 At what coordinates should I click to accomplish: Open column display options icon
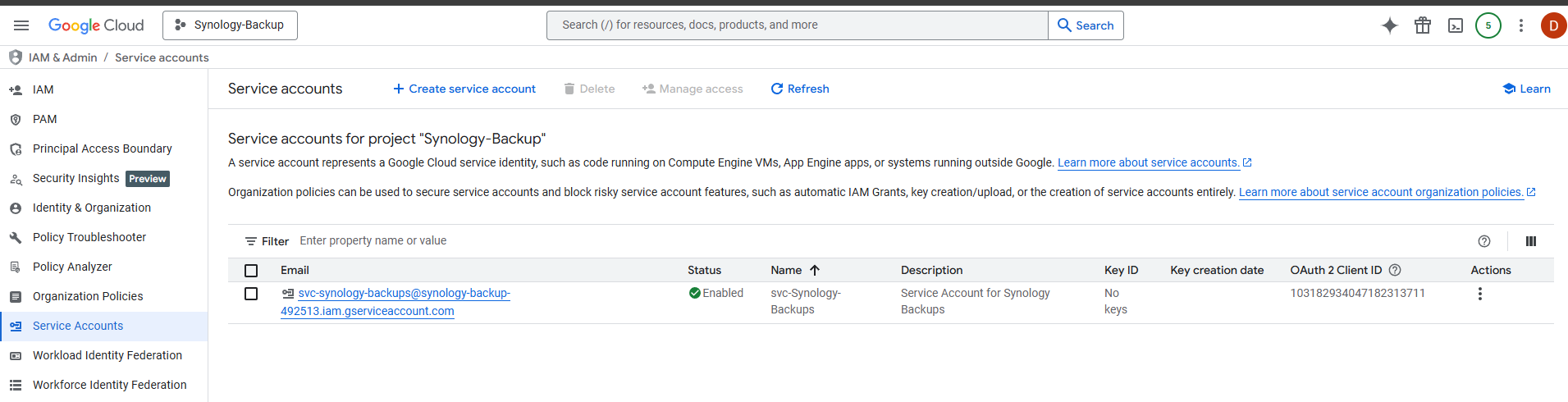[1531, 241]
